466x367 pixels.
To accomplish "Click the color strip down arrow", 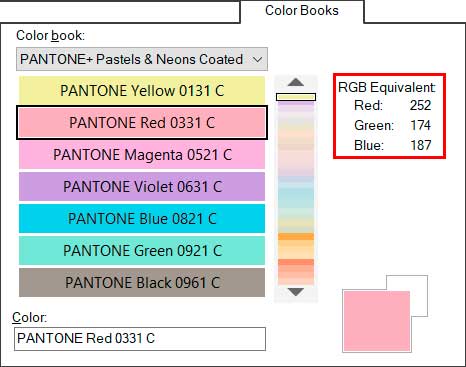I will (x=296, y=292).
